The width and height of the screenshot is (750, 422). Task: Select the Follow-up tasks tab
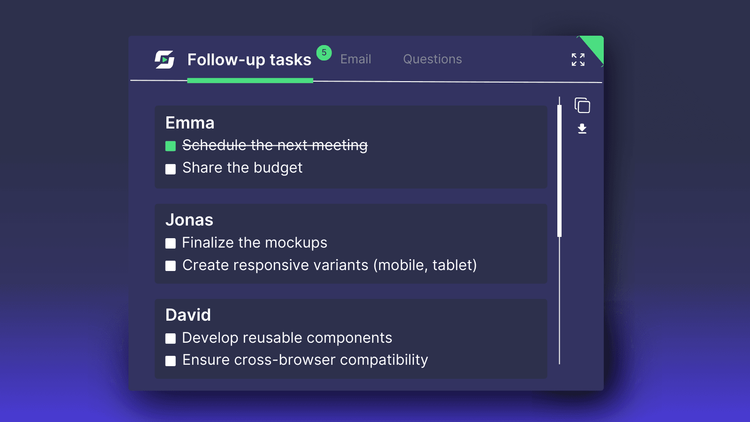click(249, 60)
